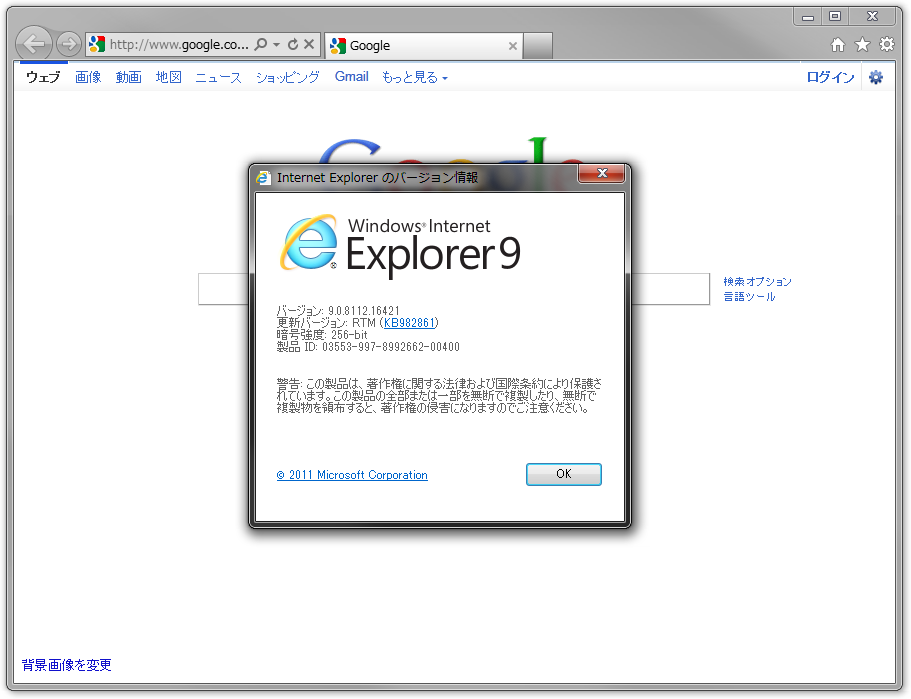Stop loading with address bar X icon

pos(309,44)
